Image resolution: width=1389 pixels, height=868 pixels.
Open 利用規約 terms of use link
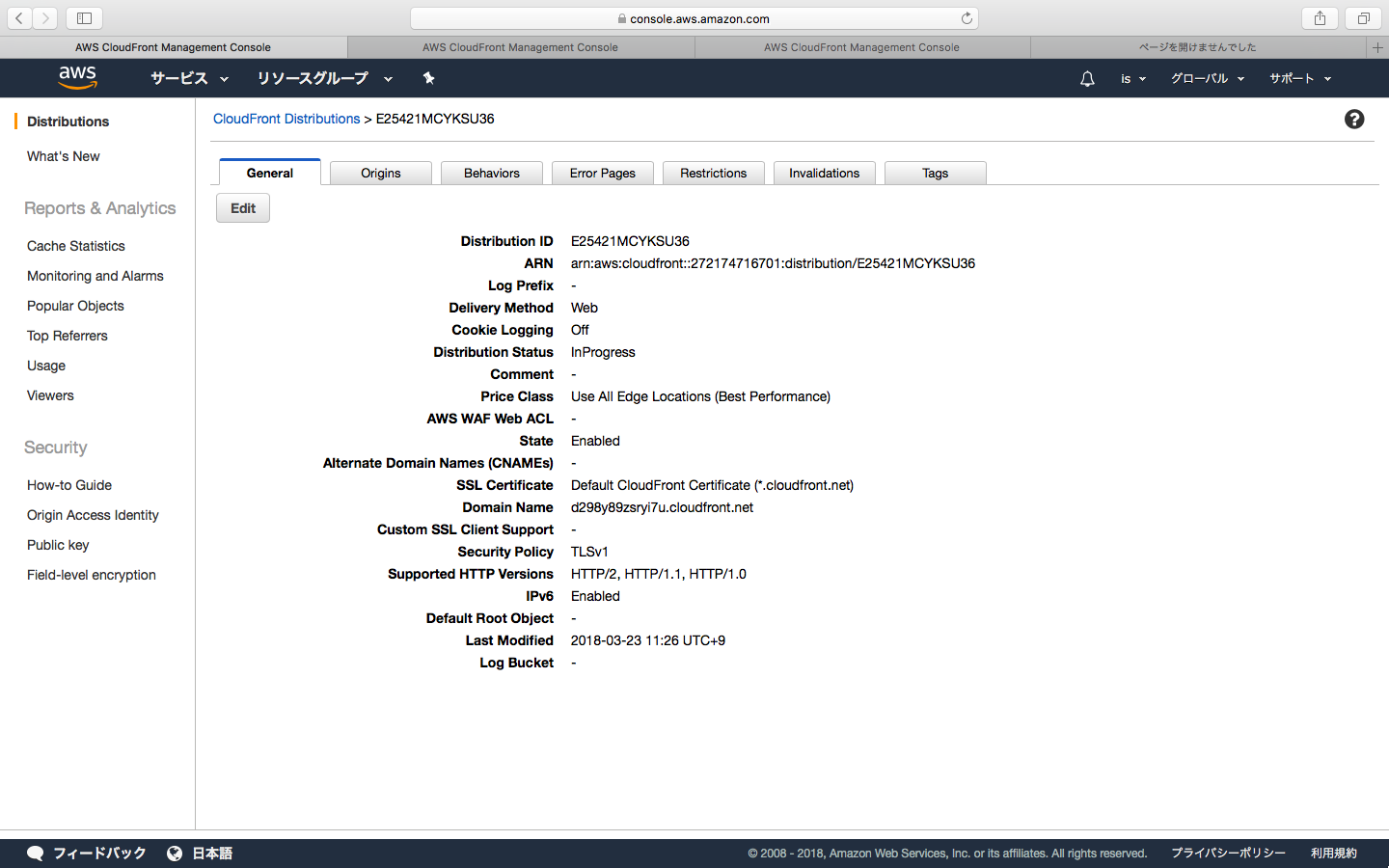(1334, 854)
